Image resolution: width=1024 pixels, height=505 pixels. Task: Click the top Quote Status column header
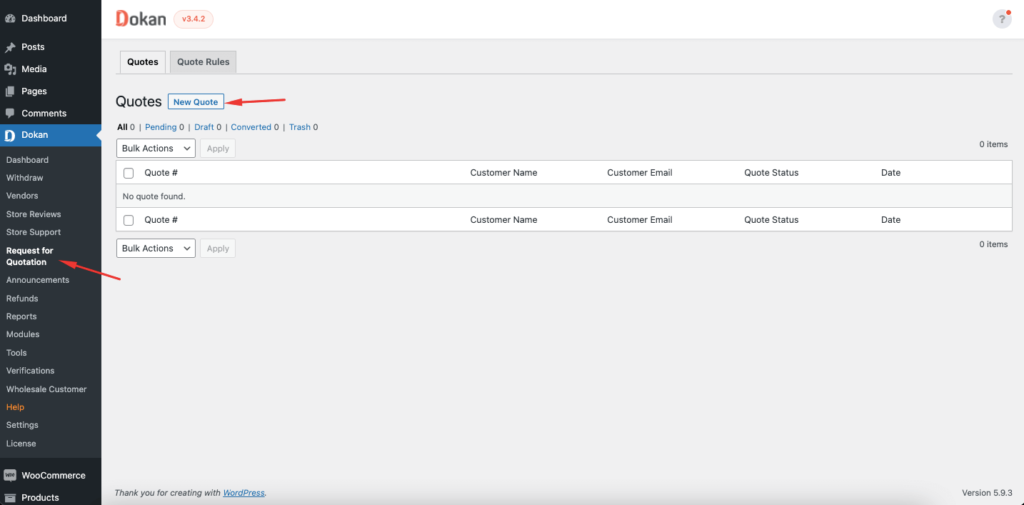pos(771,173)
